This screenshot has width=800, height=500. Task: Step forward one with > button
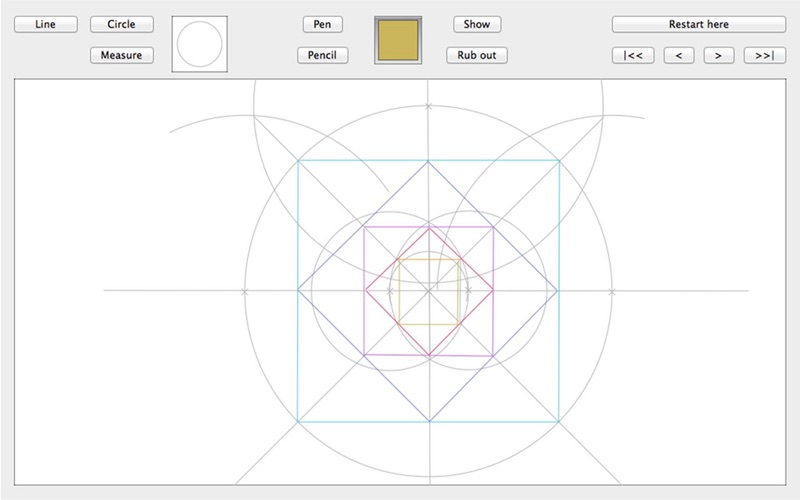tap(718, 55)
